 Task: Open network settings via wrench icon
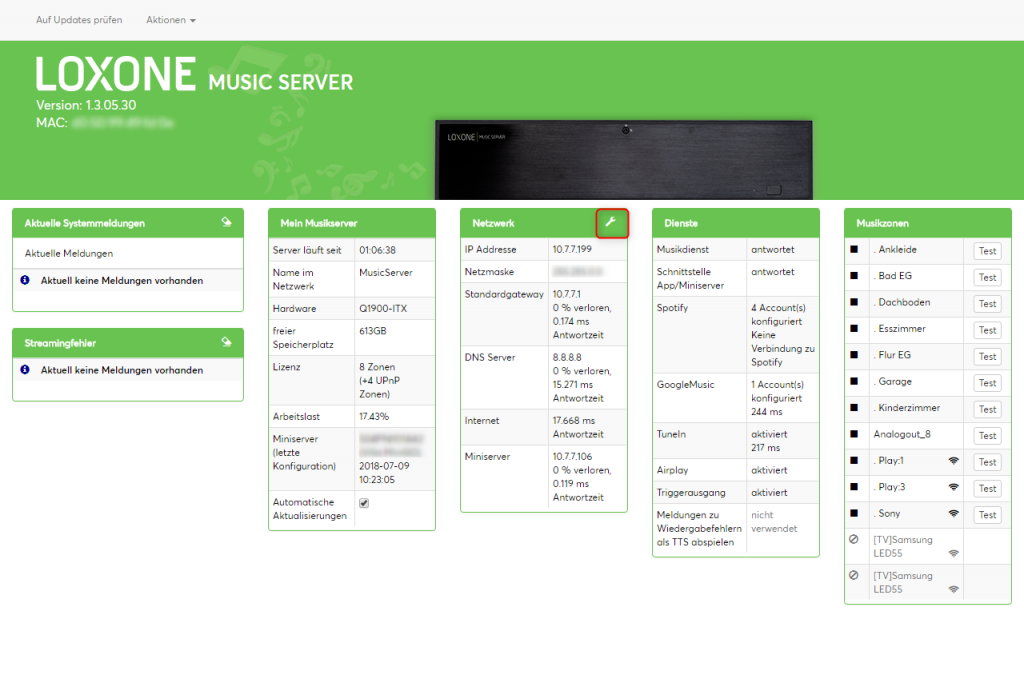[x=611, y=223]
